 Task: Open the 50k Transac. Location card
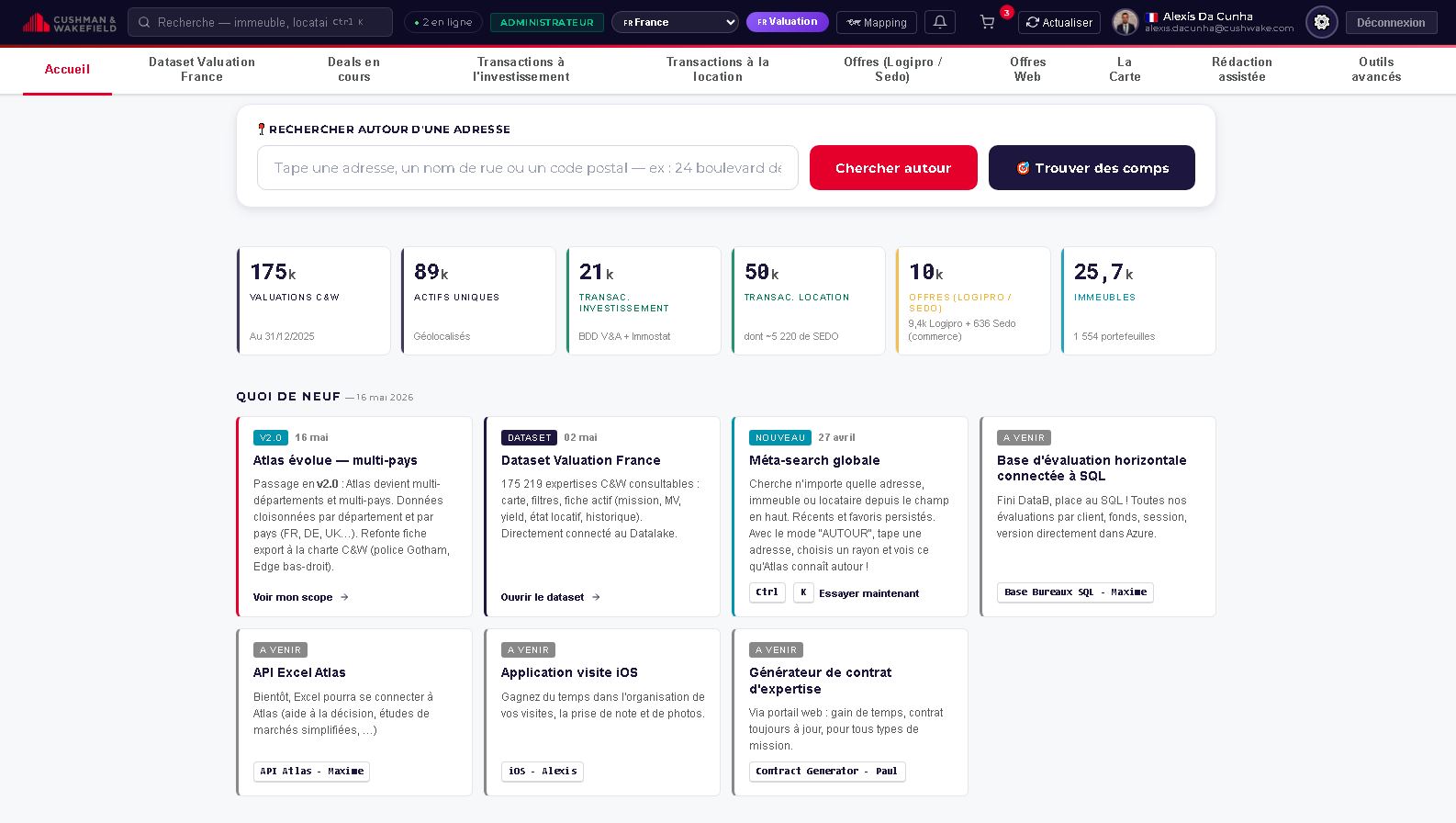808,300
